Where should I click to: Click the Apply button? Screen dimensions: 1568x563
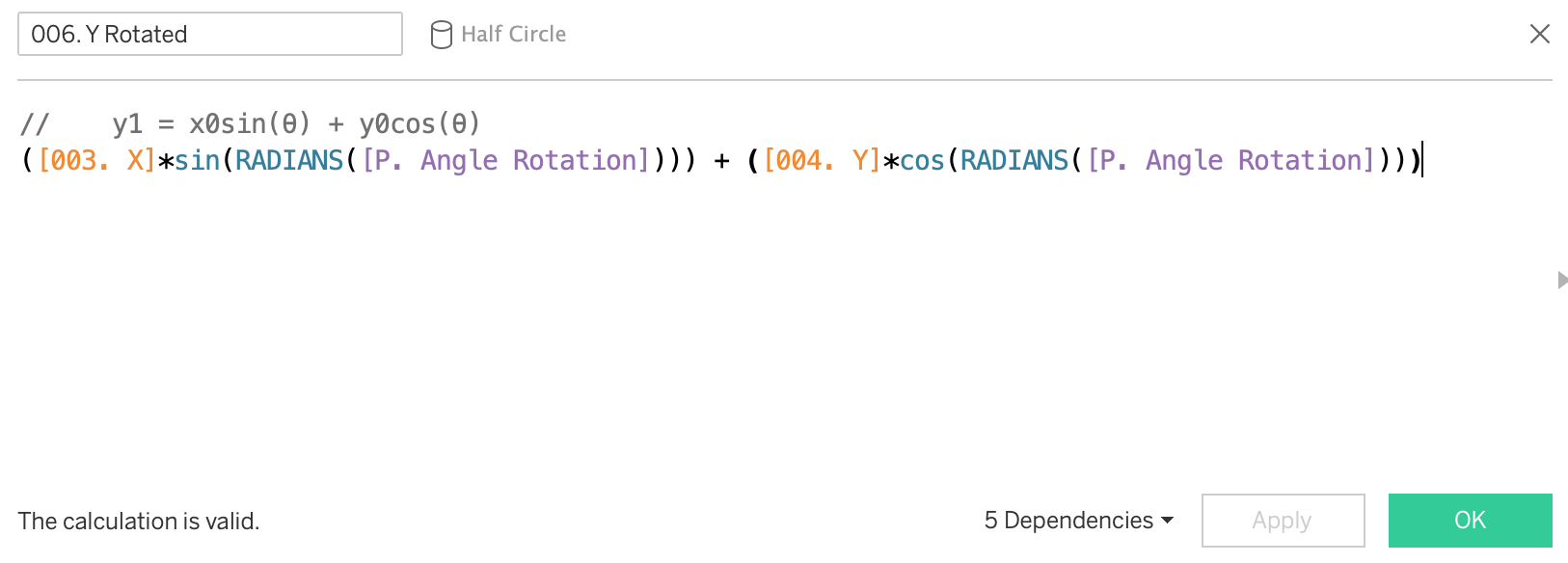(x=1282, y=521)
